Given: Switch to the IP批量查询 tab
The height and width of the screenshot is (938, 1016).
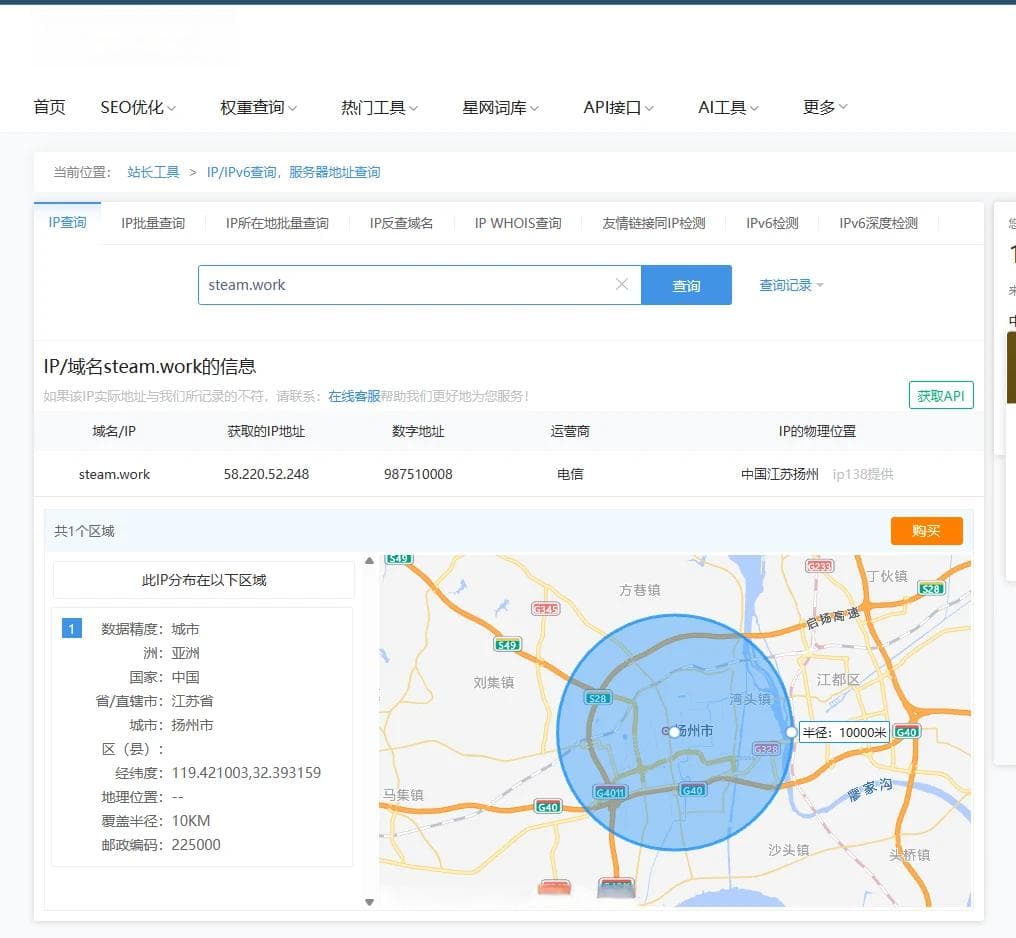Looking at the screenshot, I should pos(153,223).
